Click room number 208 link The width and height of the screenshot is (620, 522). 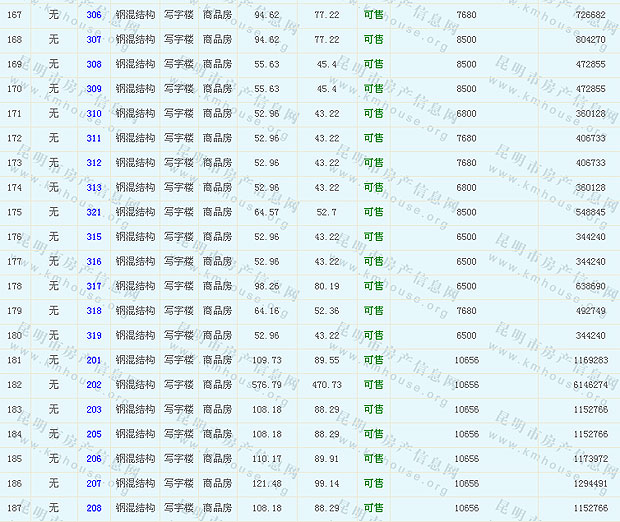(x=94, y=508)
